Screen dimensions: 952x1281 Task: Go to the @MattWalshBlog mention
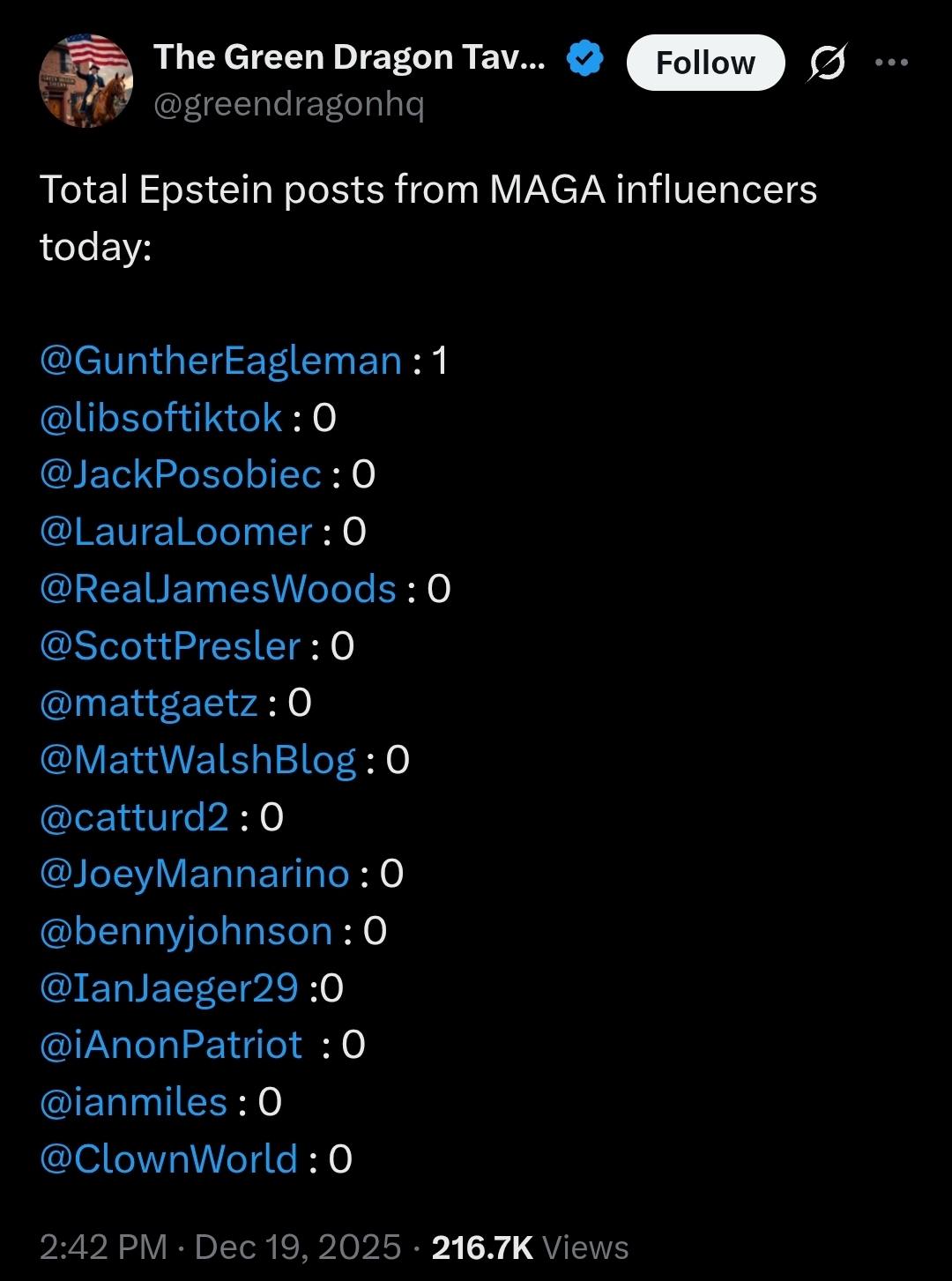coord(198,760)
